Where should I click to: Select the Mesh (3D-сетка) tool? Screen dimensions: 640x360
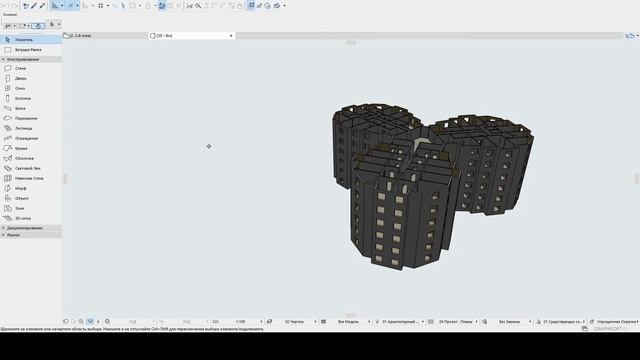pos(31,218)
